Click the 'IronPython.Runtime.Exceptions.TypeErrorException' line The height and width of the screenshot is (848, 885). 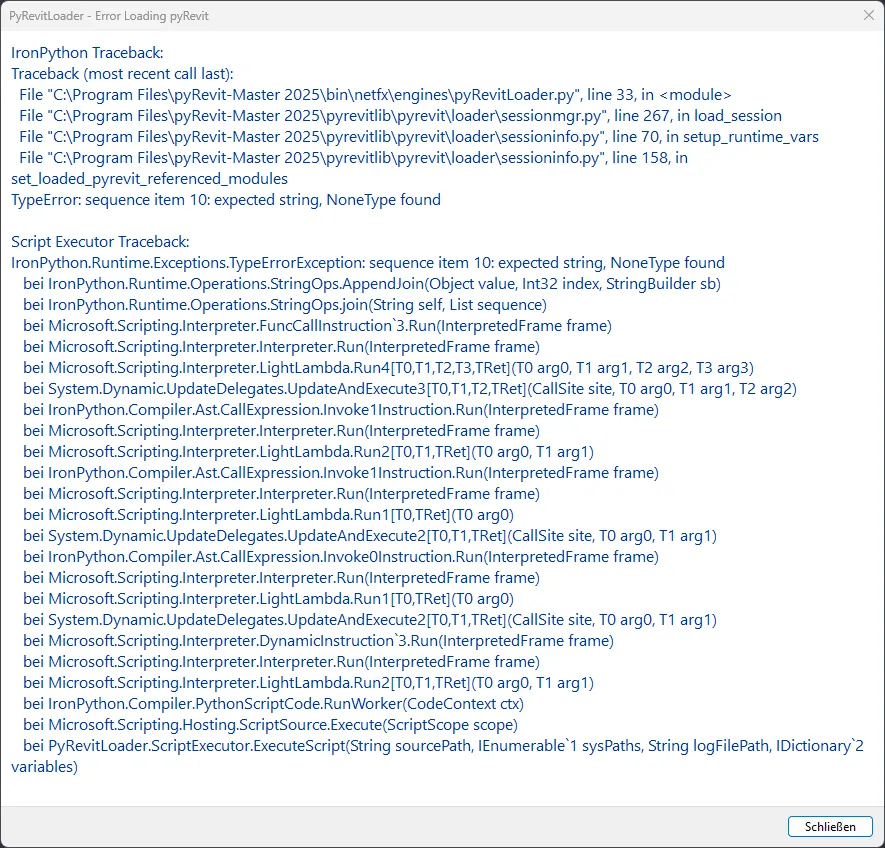[x=368, y=263]
